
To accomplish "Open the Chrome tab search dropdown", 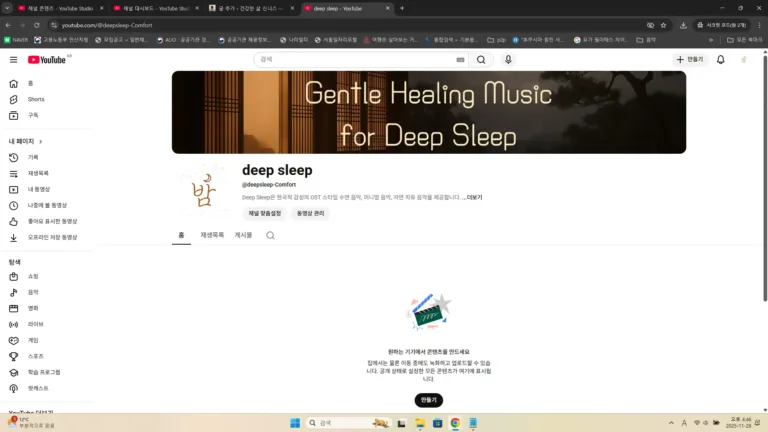I will coord(7,8).
